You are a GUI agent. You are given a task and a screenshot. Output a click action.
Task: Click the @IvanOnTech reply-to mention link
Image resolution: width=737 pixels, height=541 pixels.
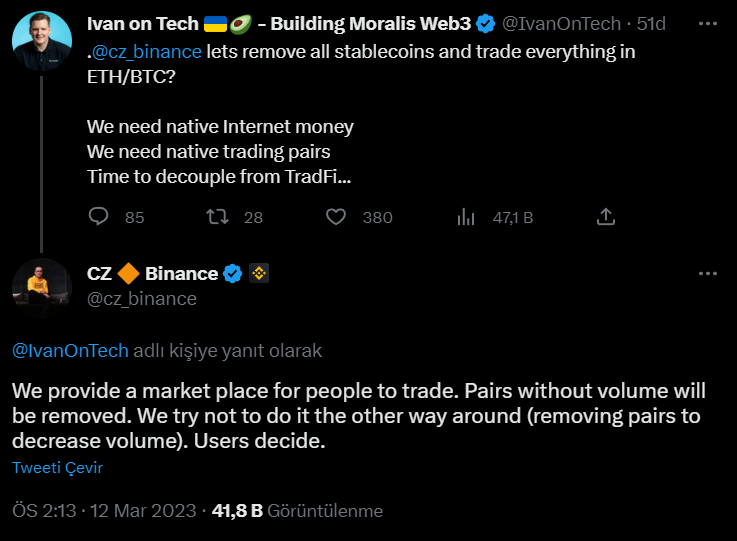tap(70, 351)
